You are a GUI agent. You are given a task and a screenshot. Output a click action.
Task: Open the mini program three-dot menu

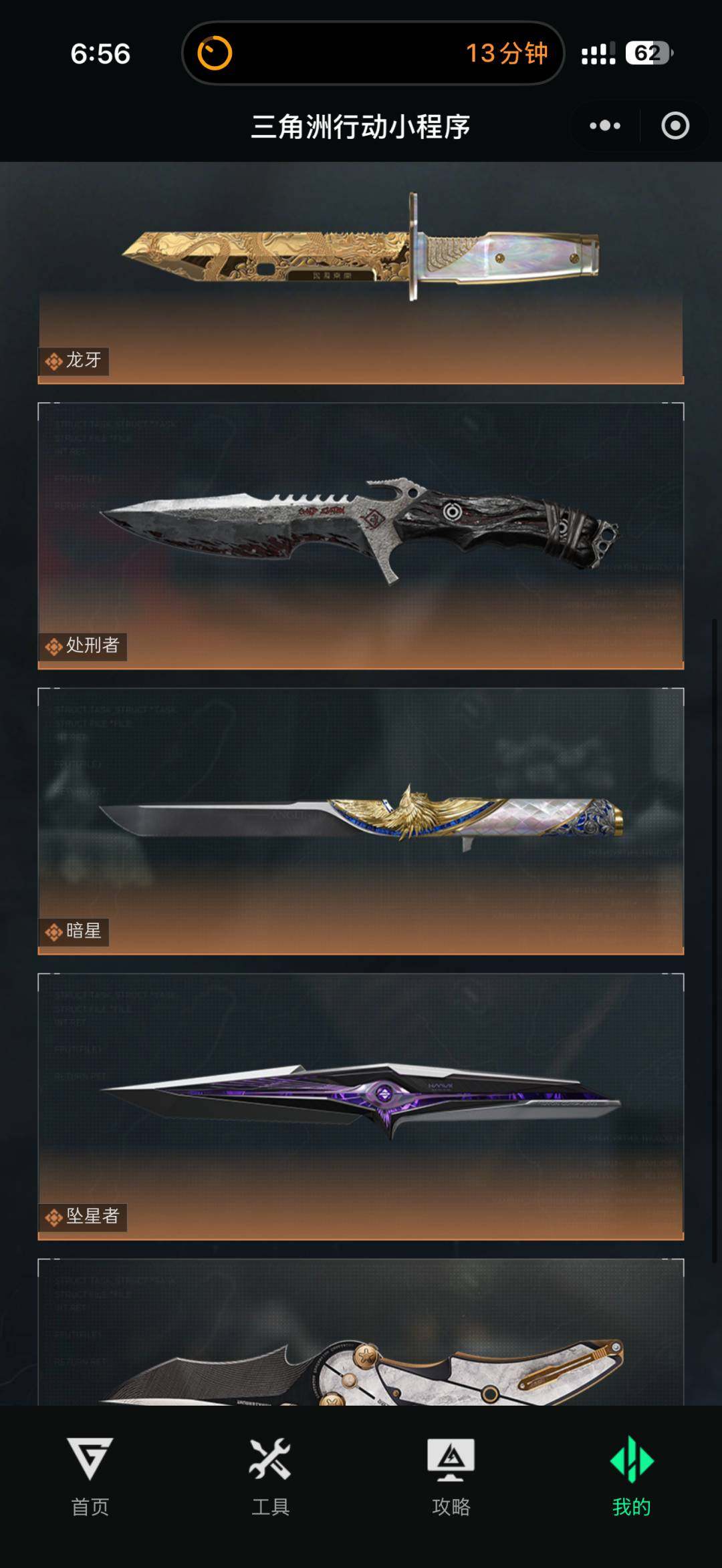click(605, 126)
